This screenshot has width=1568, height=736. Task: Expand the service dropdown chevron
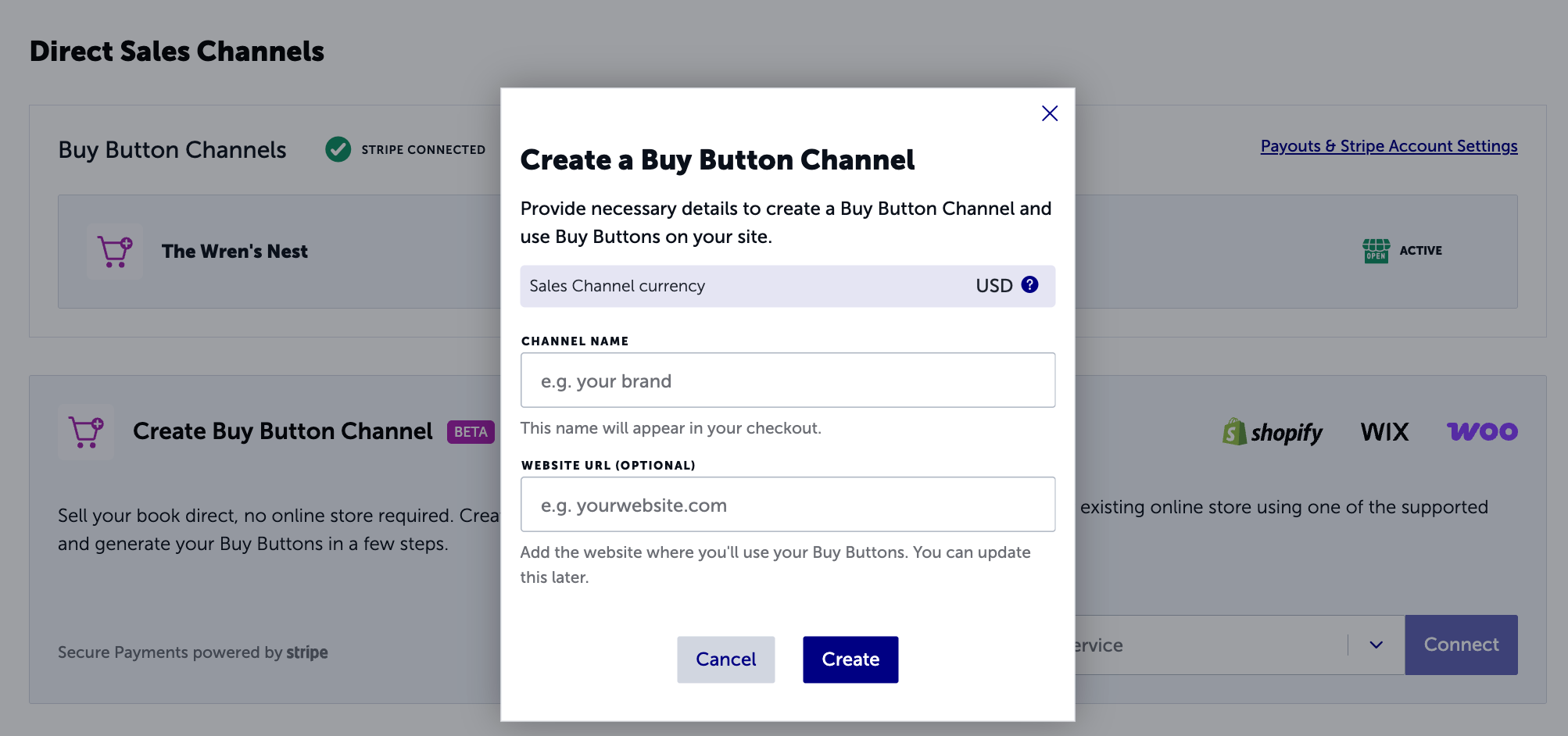(x=1376, y=645)
